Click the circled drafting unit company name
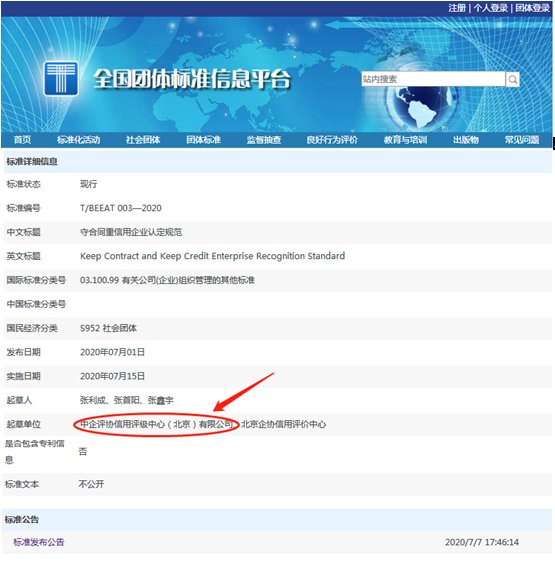The height and width of the screenshot is (564, 555). click(157, 424)
